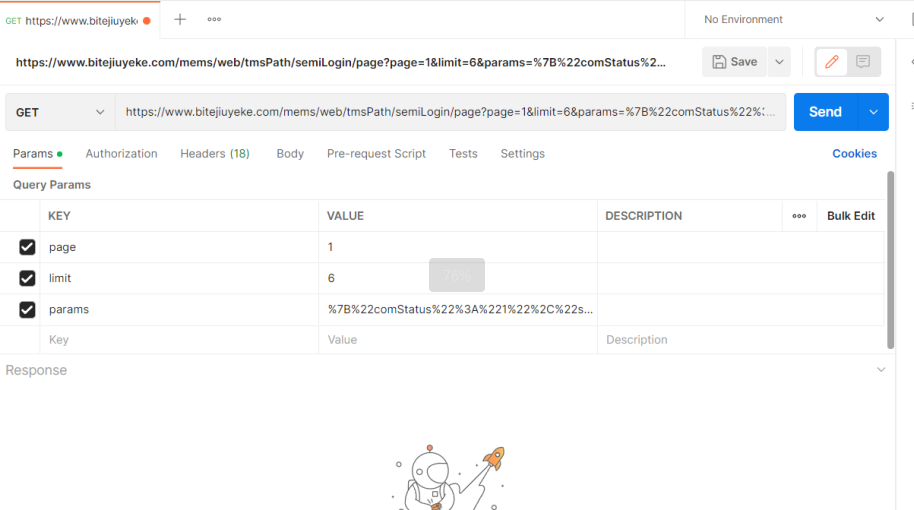
Task: Switch to the Authorization tab
Action: click(121, 153)
